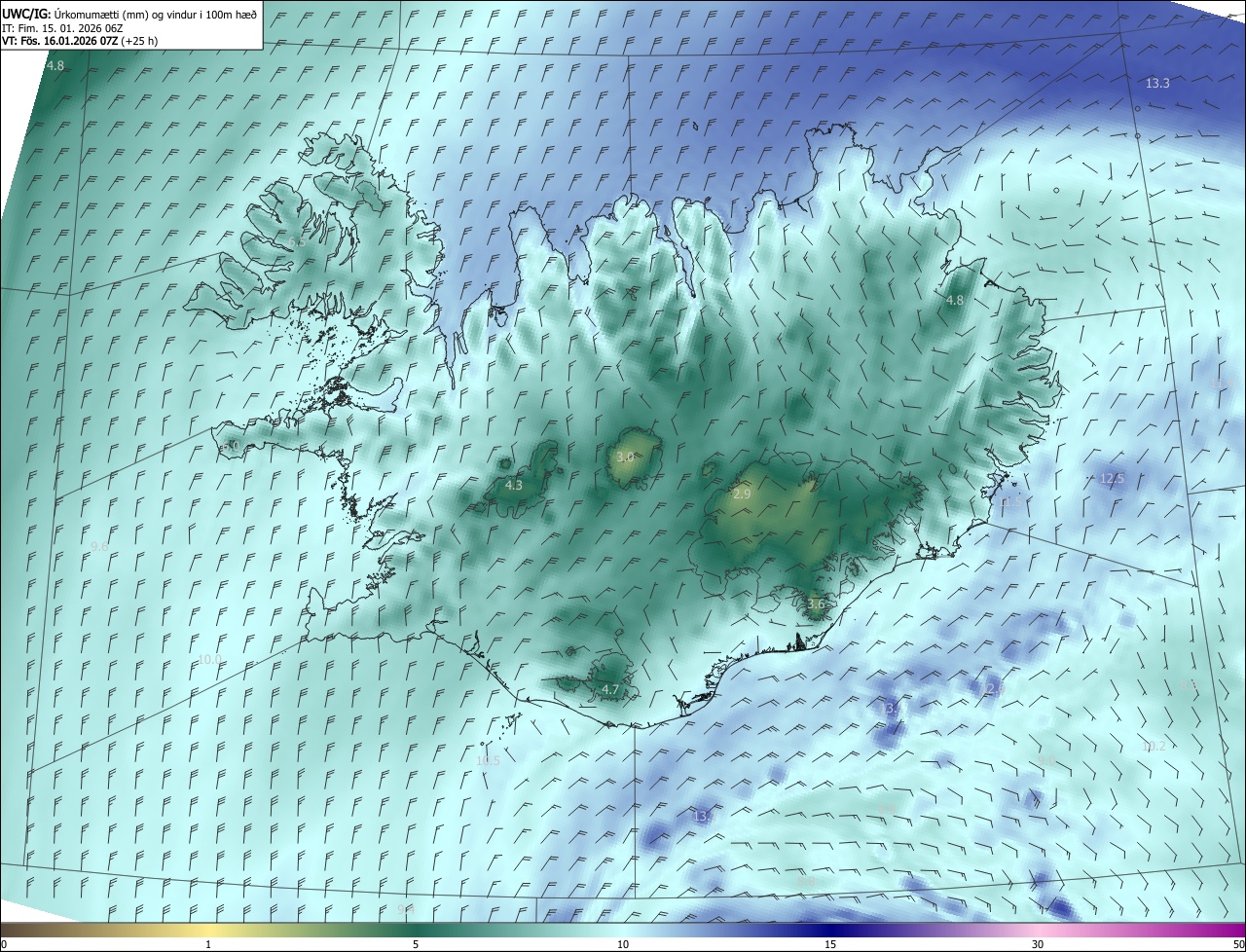Click the 9.6 value west of Iceland

click(99, 547)
